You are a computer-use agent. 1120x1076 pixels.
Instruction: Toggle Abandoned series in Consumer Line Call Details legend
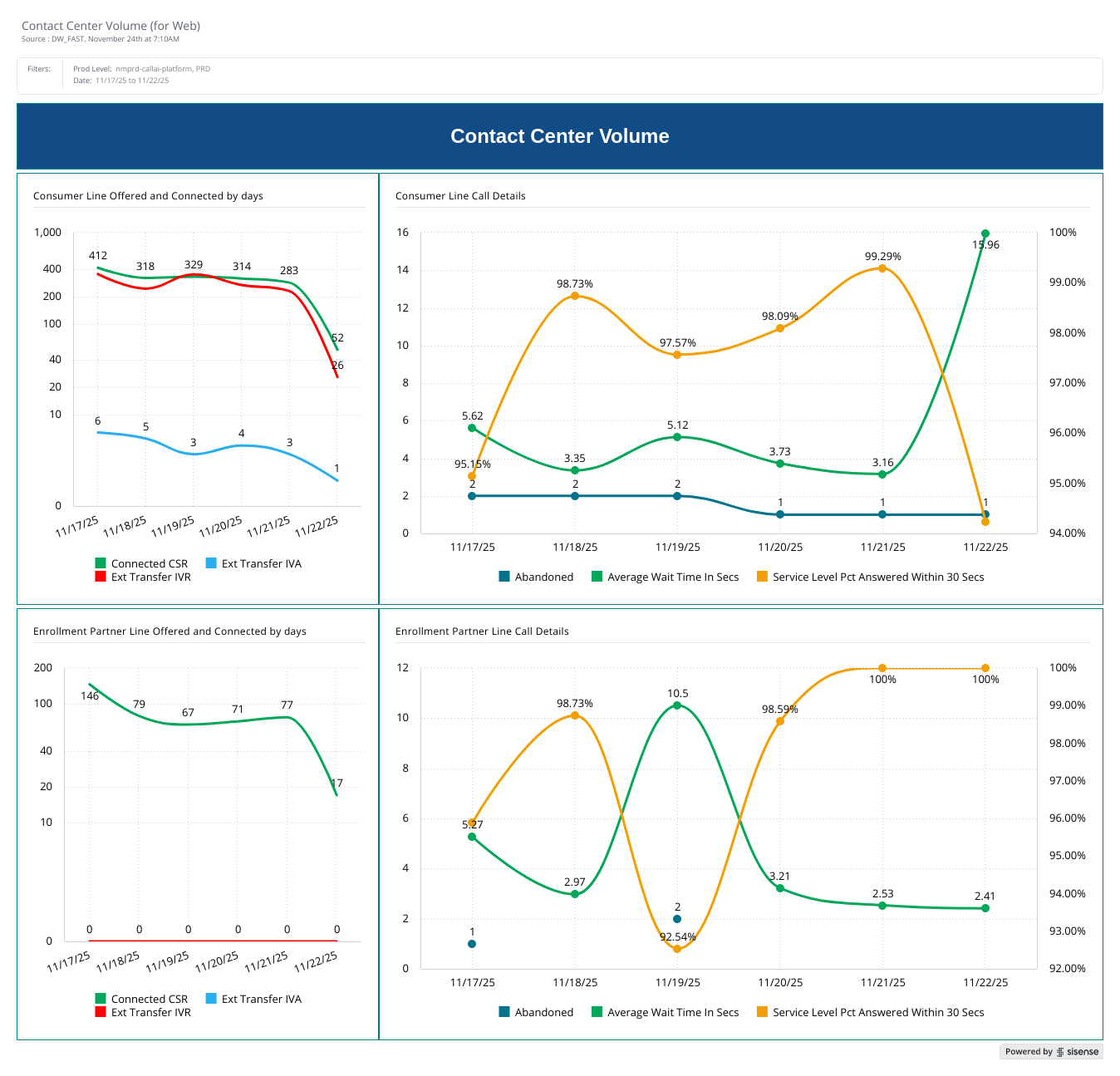[x=536, y=577]
